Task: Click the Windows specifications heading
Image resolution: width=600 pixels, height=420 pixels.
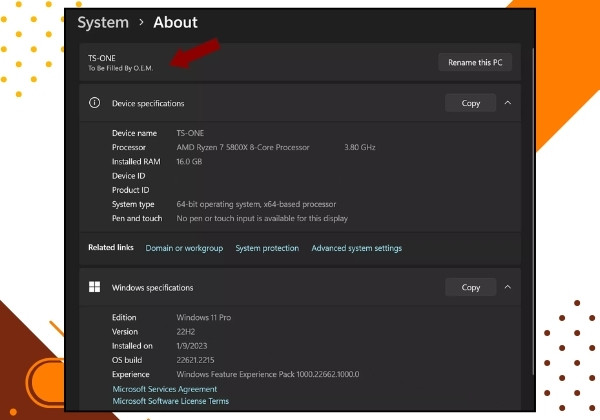Action: pos(152,288)
